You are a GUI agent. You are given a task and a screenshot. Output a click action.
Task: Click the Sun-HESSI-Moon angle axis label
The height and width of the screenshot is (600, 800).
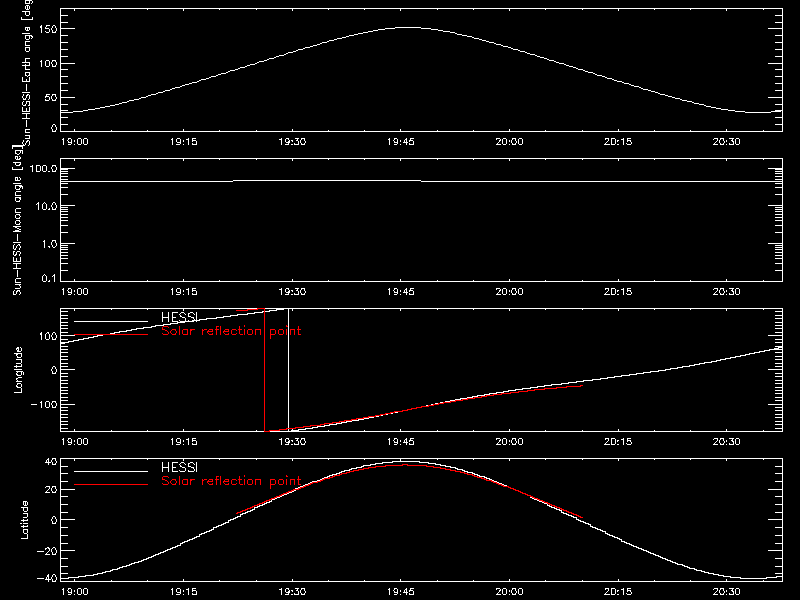click(17, 220)
